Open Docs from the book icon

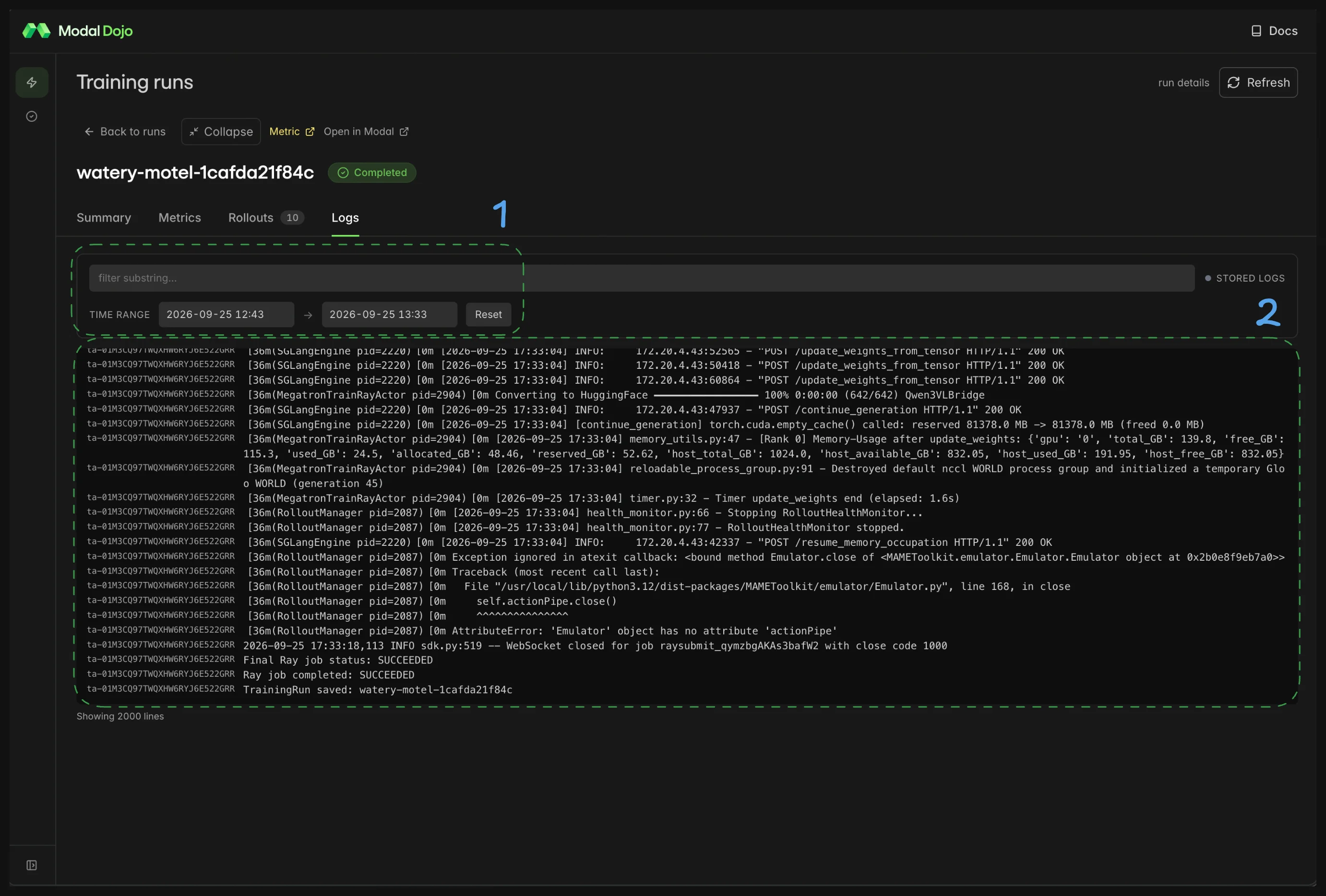click(1274, 31)
